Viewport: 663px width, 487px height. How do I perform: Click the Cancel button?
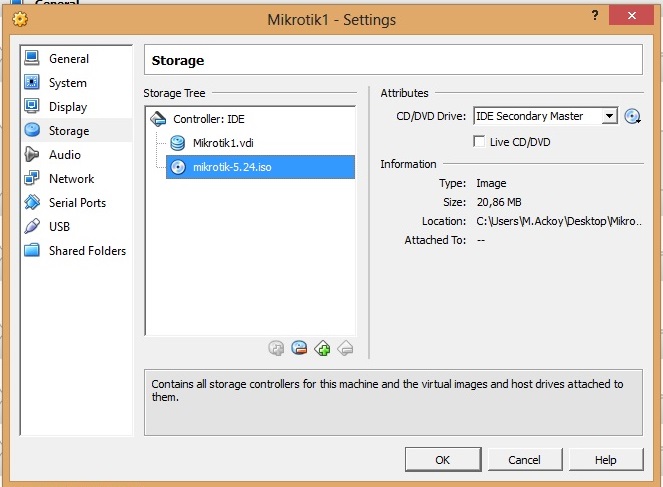click(525, 460)
